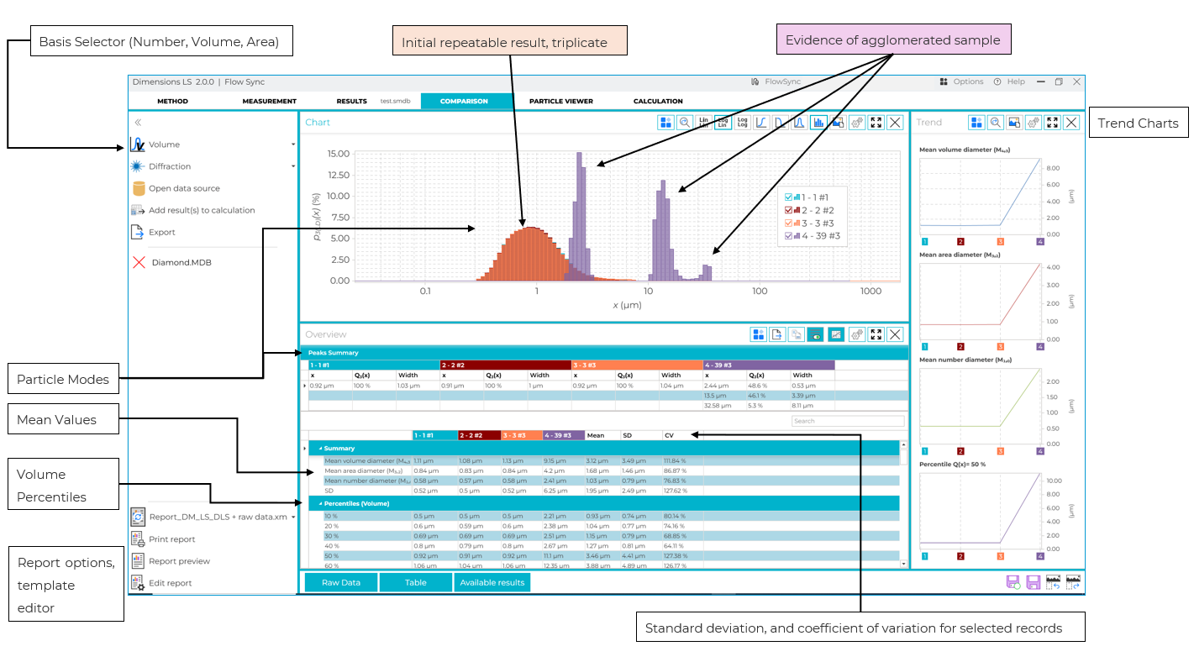Collapse the Percentiles (Volume) section

point(321,503)
